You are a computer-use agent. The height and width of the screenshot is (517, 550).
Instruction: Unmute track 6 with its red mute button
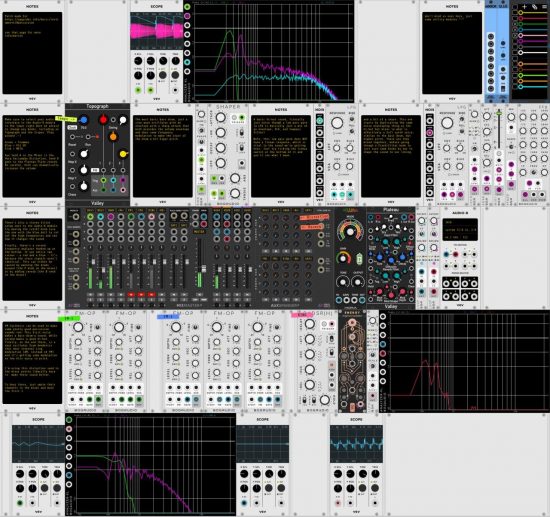point(141,295)
